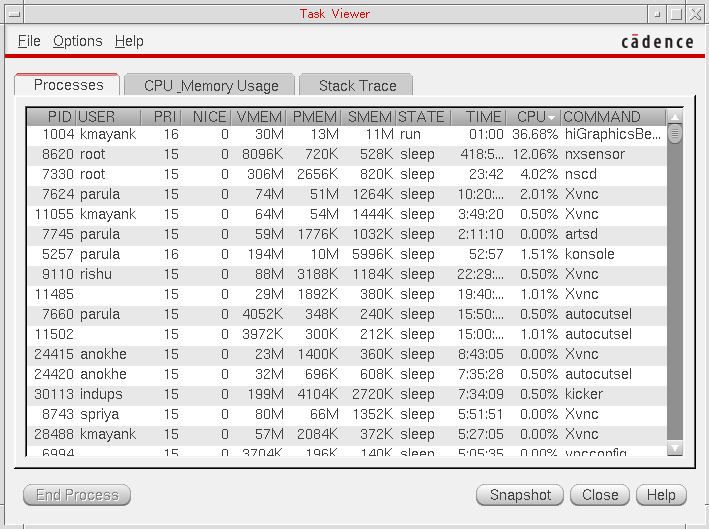
Task: Toggle CPU column sort arrow
Action: pyautogui.click(x=551, y=118)
